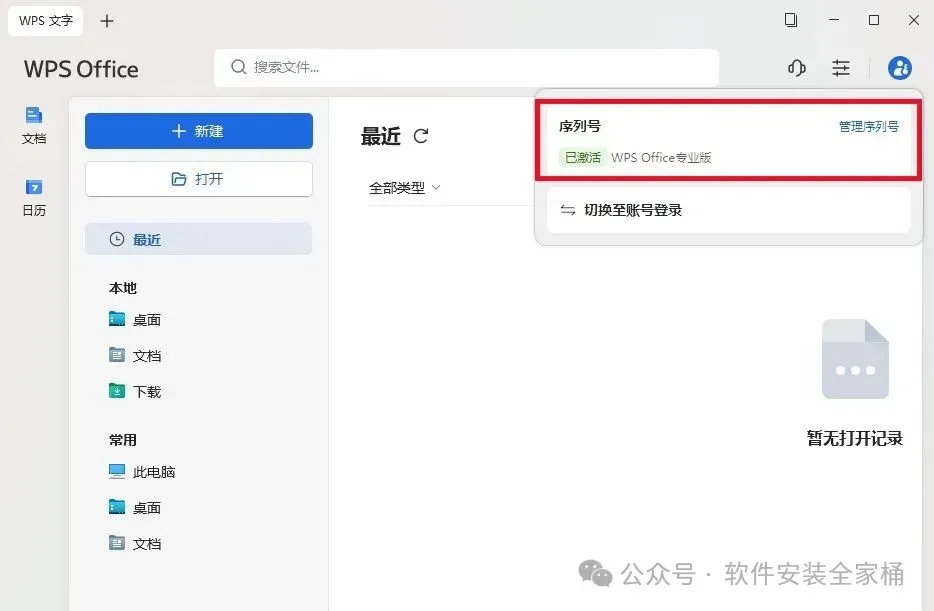Expand the 全部类型 filter dropdown
The image size is (934, 611).
[x=404, y=188]
